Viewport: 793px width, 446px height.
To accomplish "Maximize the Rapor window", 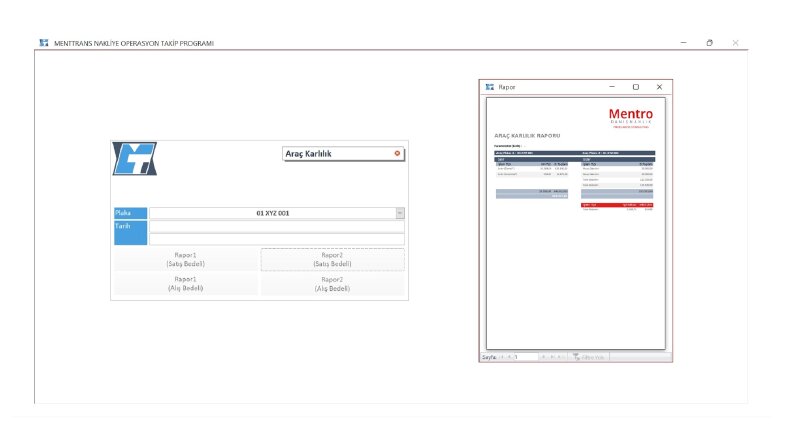I will [x=636, y=87].
